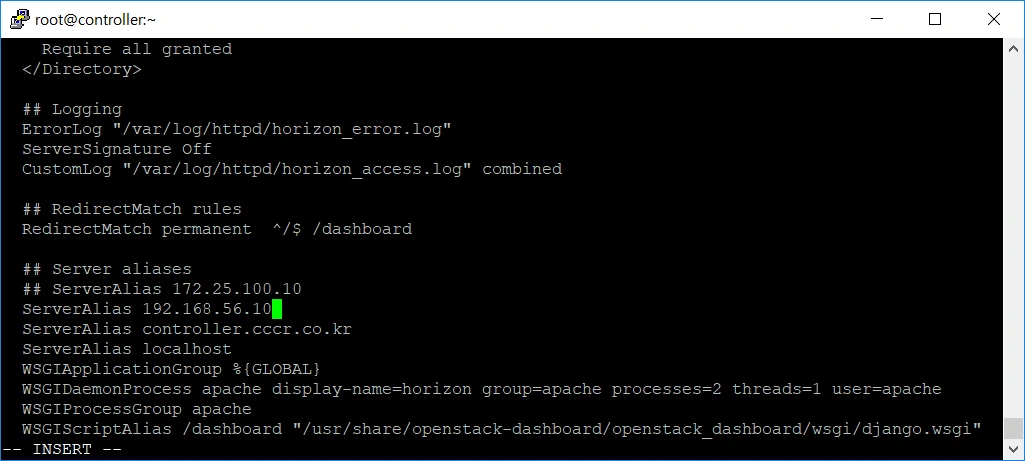This screenshot has height=461, width=1025.
Task: Click the RedirectMatch permanent /dashboard line
Action: click(217, 229)
